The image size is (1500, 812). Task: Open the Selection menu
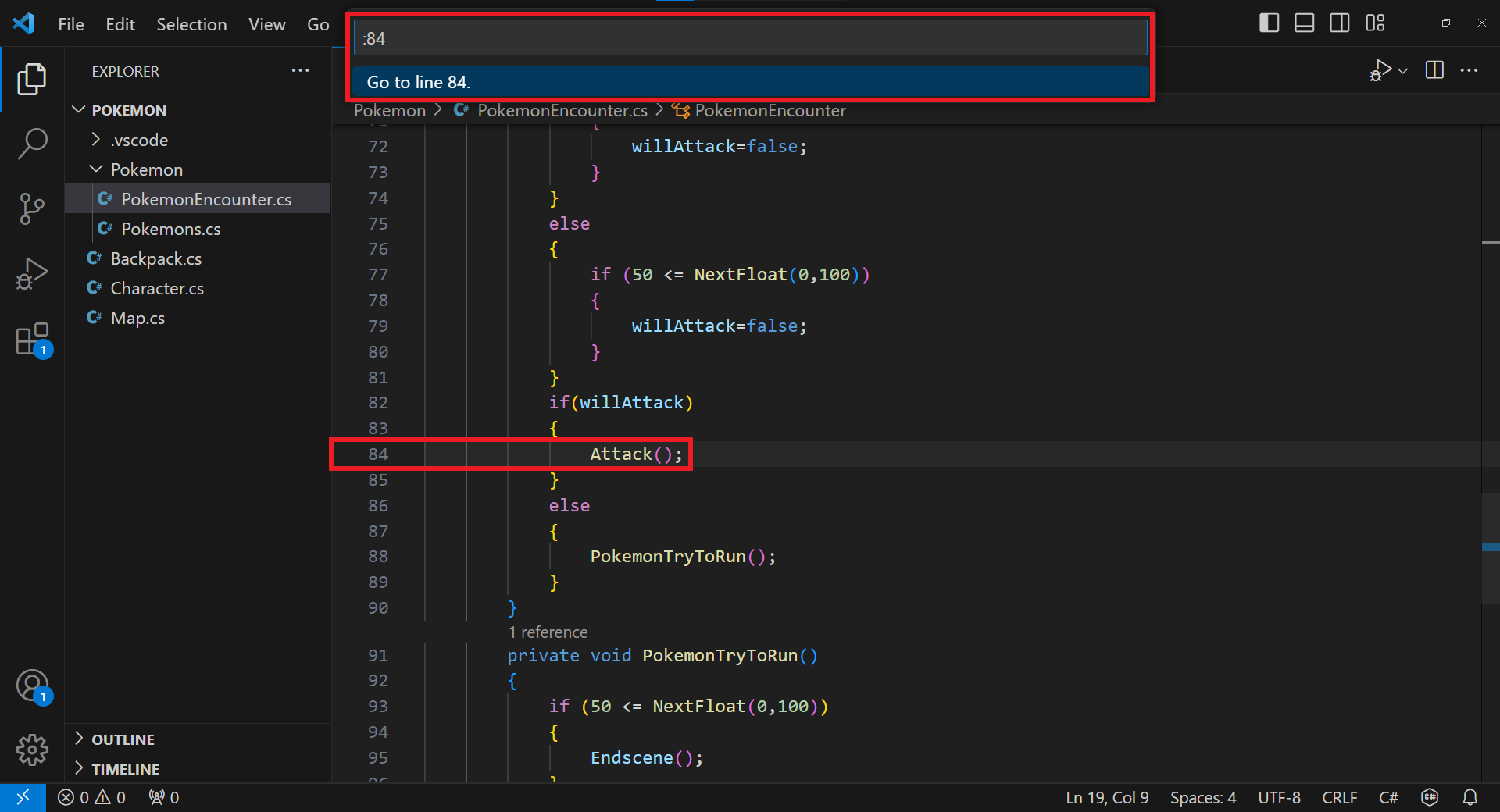pos(191,24)
